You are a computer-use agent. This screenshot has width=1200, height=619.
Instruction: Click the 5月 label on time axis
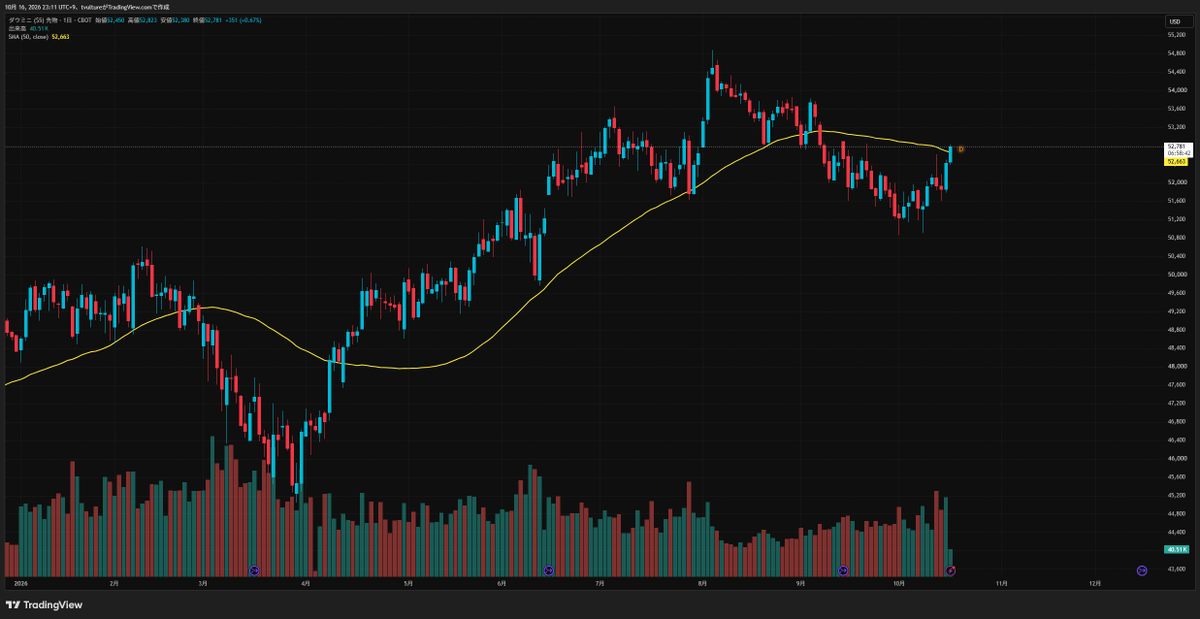click(x=408, y=582)
